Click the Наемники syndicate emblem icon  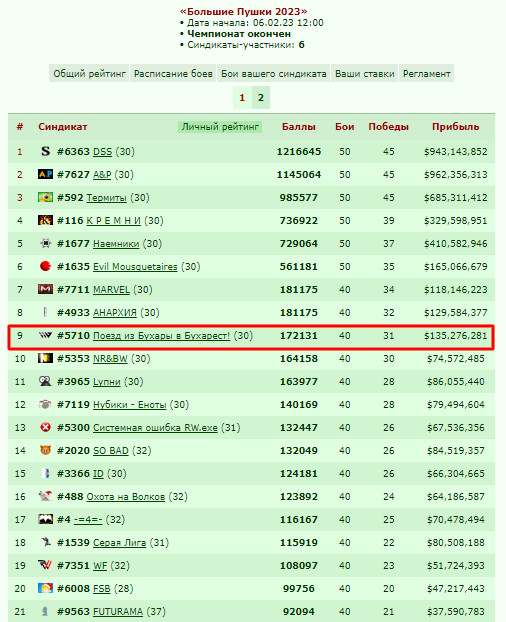[46, 243]
